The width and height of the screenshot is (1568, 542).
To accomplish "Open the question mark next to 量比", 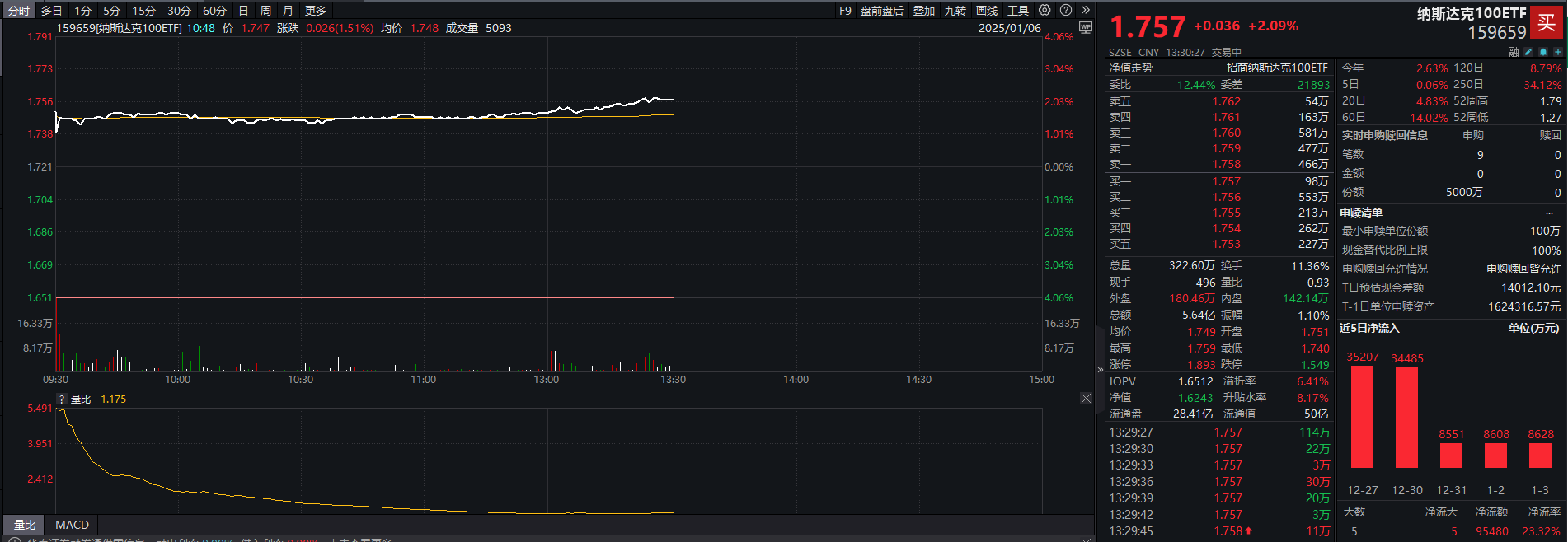I will pyautogui.click(x=61, y=399).
